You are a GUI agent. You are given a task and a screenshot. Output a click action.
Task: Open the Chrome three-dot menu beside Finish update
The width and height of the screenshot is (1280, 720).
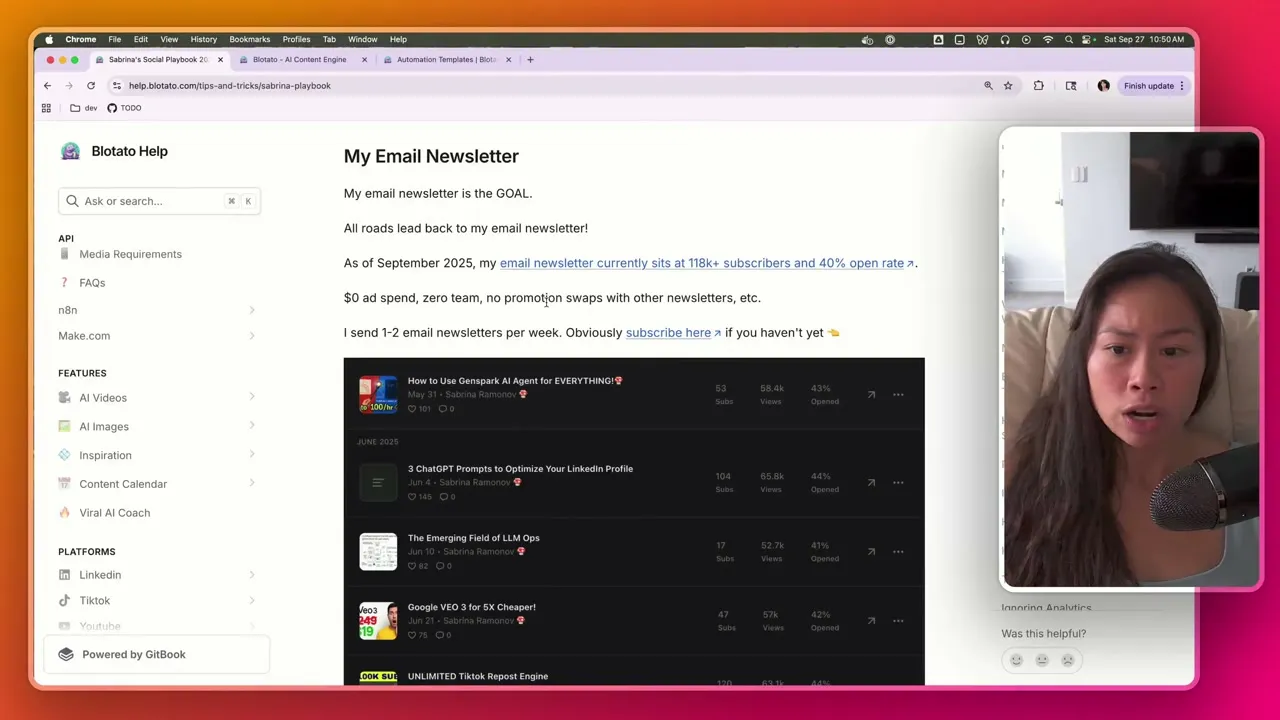click(x=1182, y=86)
